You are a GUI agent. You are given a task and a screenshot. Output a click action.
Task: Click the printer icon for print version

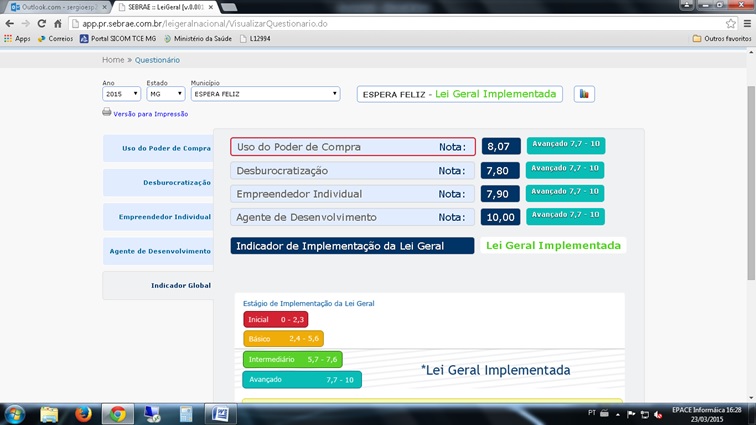point(107,113)
